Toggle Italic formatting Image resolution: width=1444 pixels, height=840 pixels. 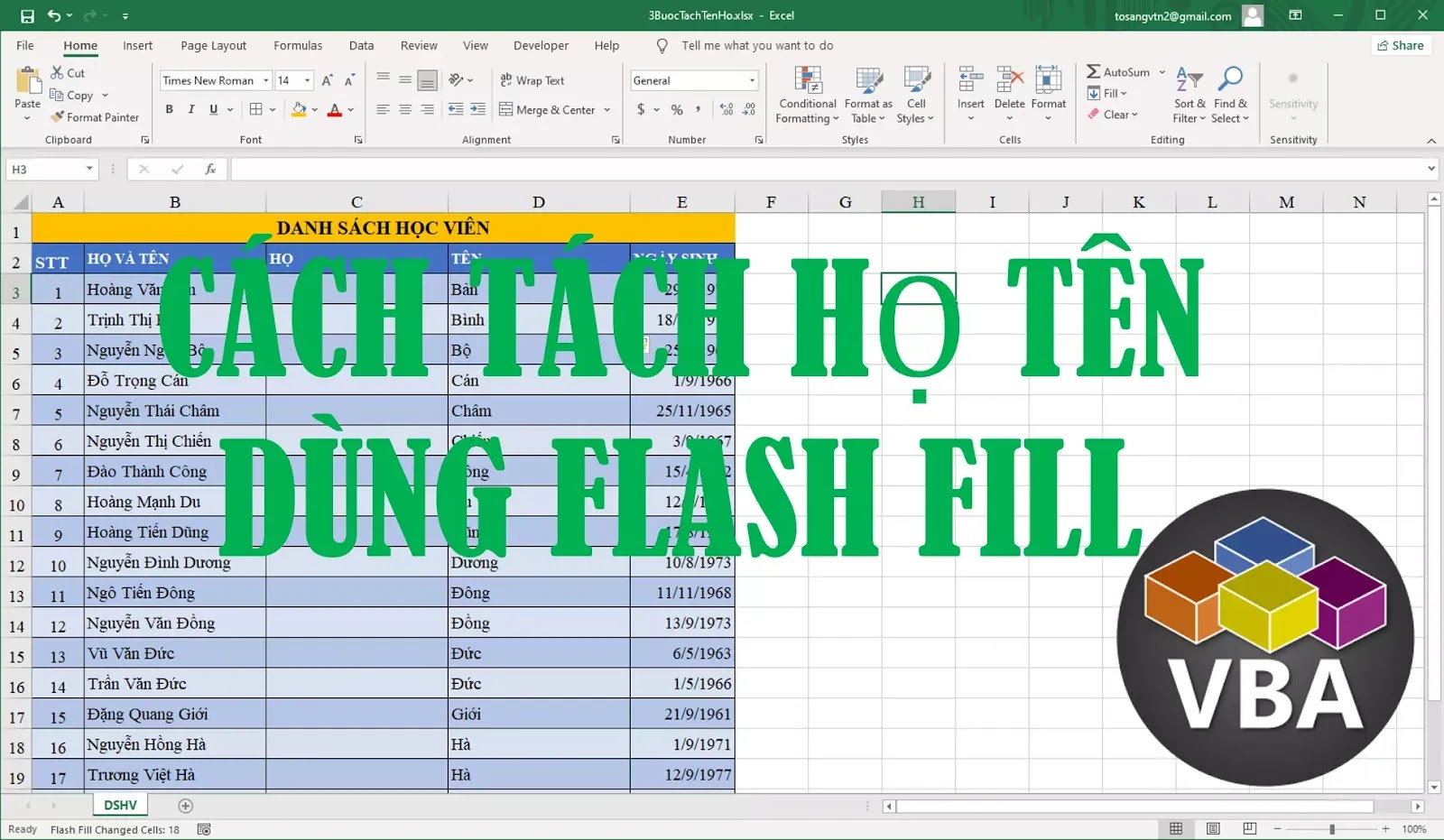(x=190, y=109)
